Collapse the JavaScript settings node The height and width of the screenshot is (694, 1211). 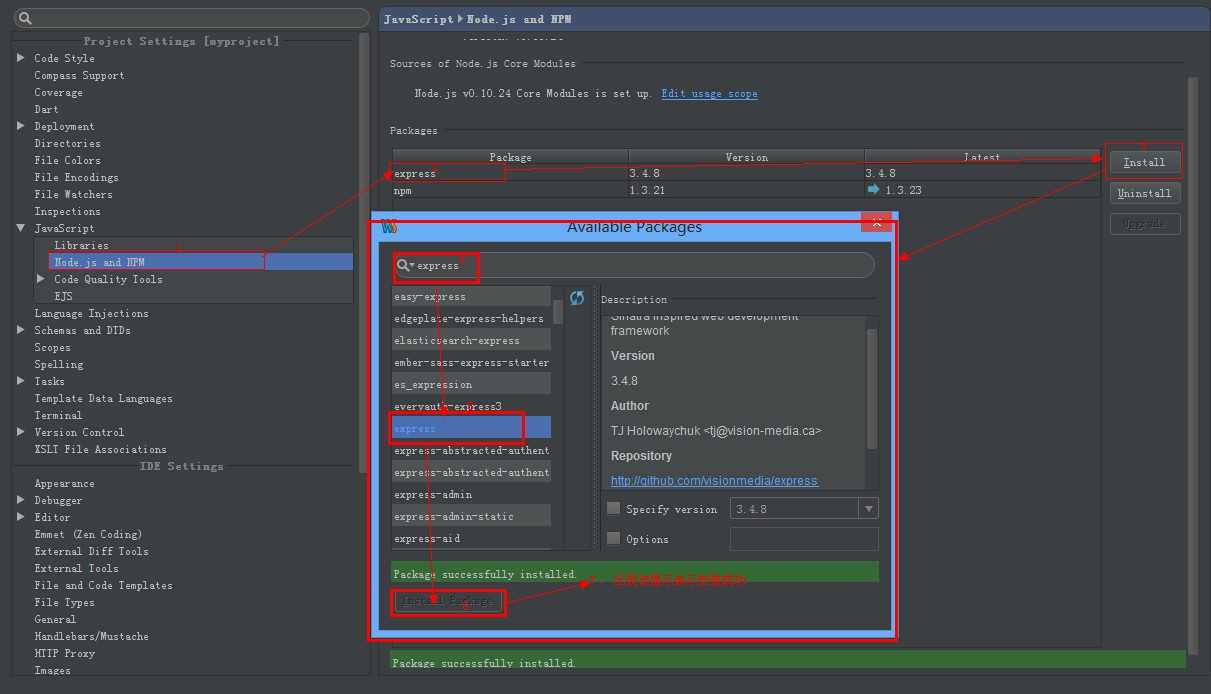click(21, 228)
